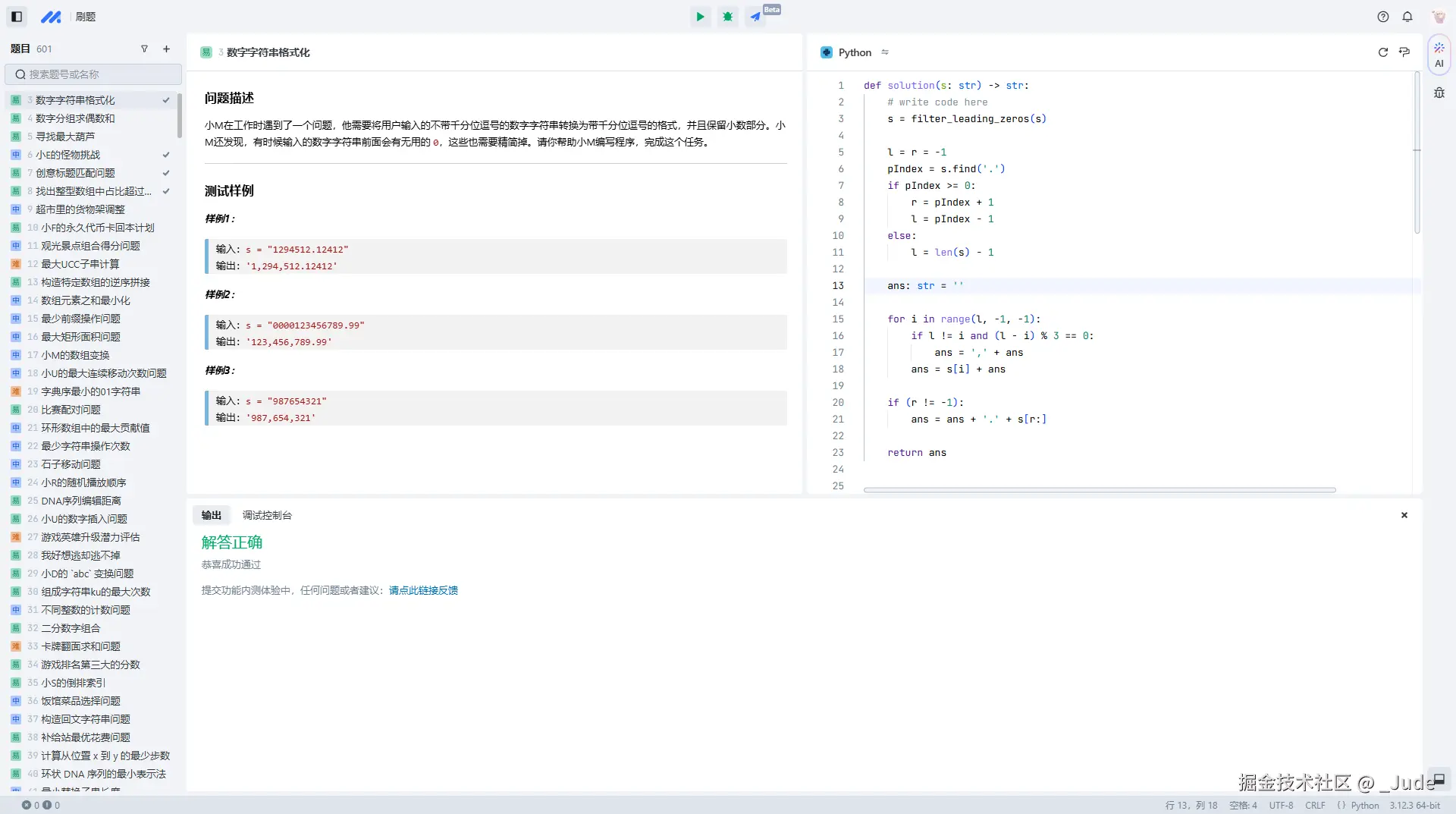Click the problem list vertical scrollbar
The image size is (1456, 814).
click(180, 115)
